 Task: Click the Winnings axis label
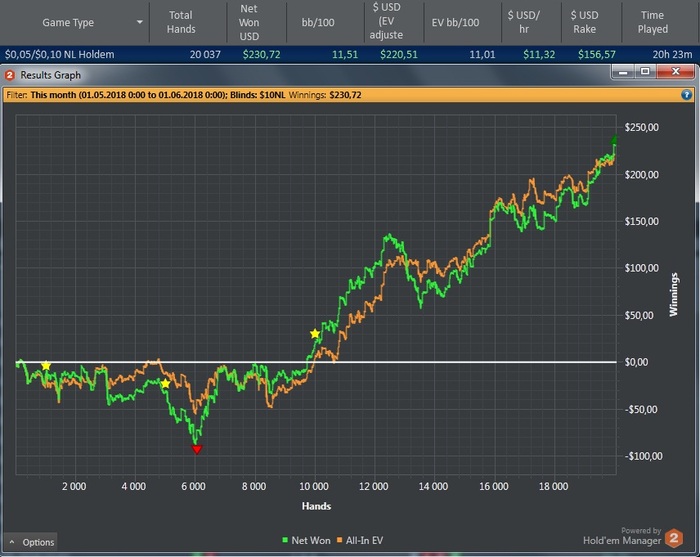click(x=674, y=295)
